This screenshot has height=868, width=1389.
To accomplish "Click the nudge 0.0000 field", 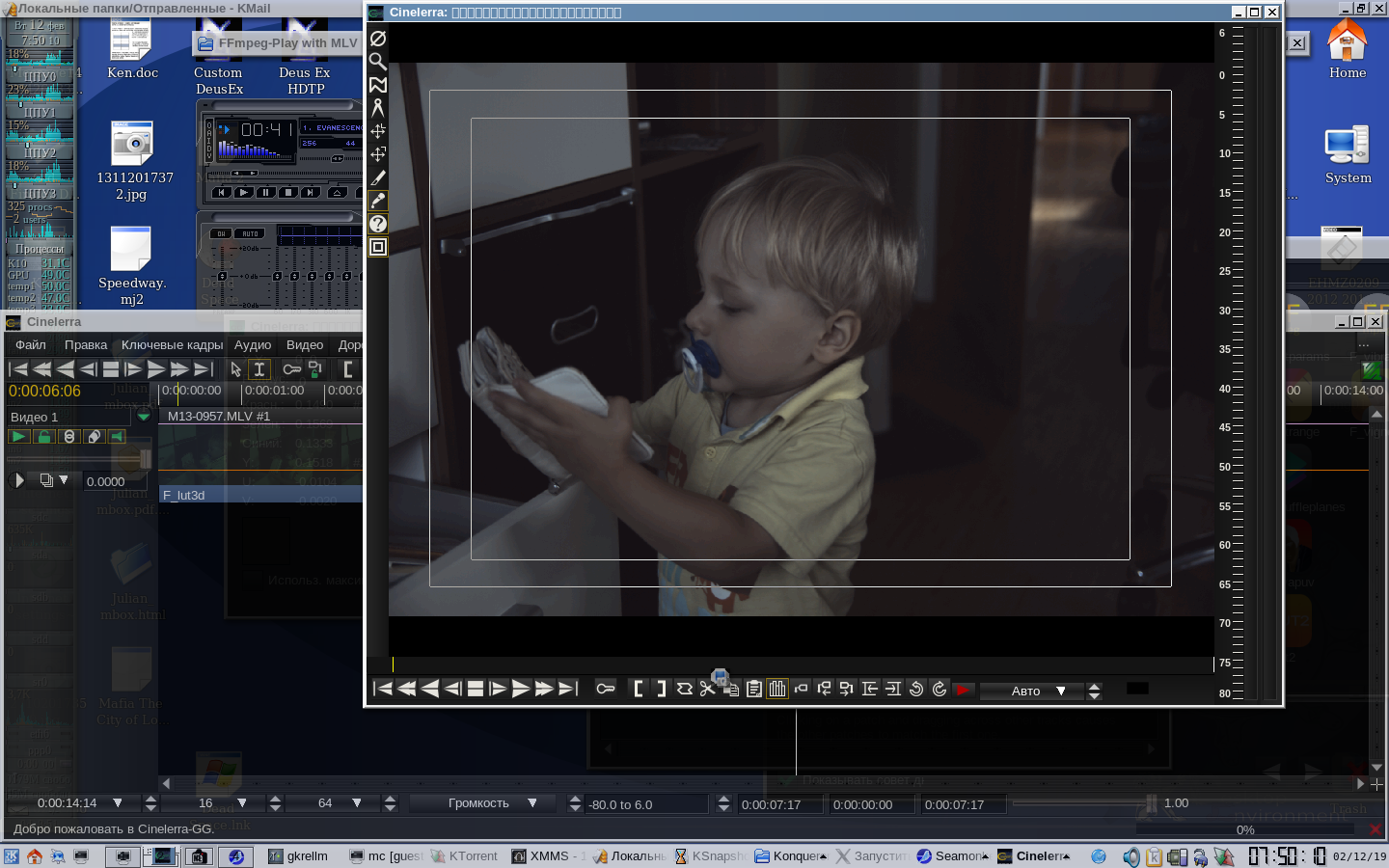I will pos(114,481).
